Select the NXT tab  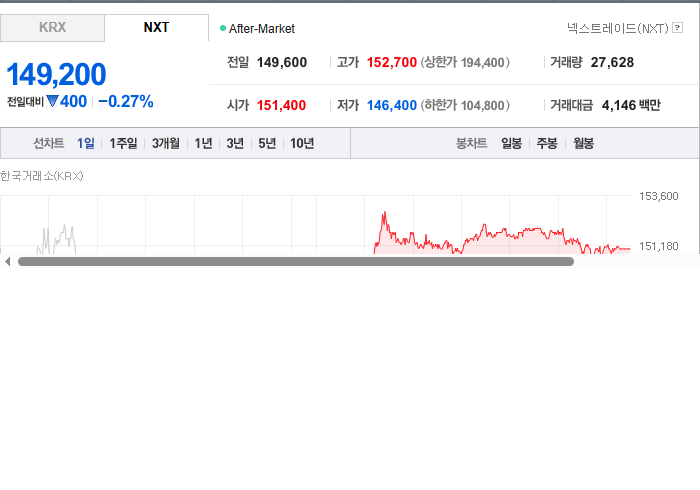click(x=157, y=28)
